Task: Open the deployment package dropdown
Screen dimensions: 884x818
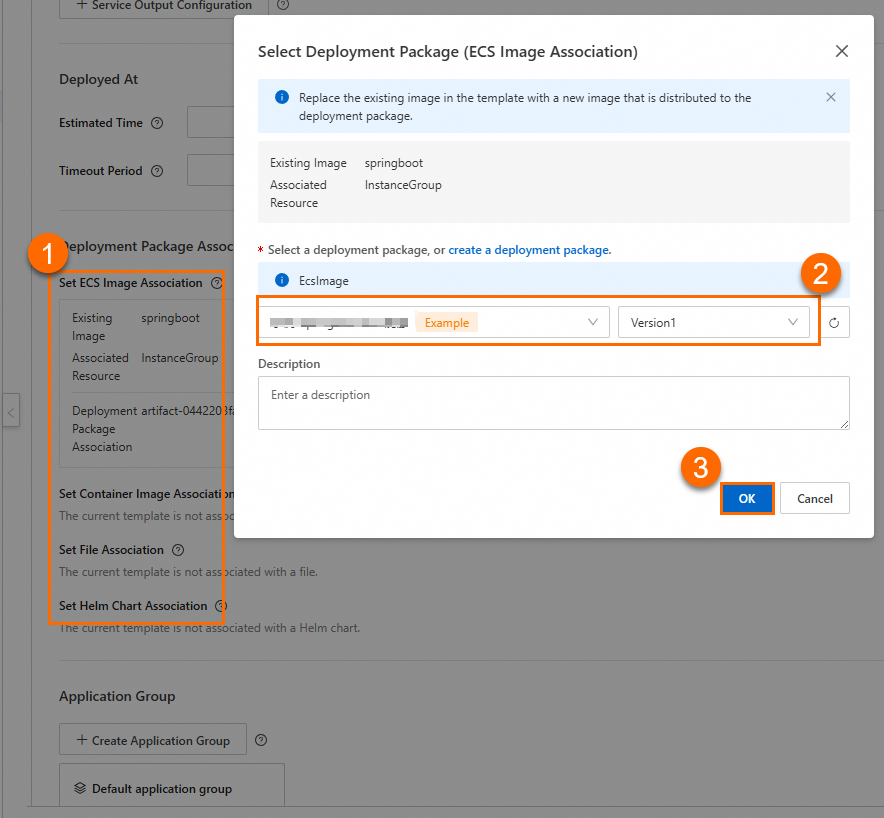Action: [x=434, y=322]
